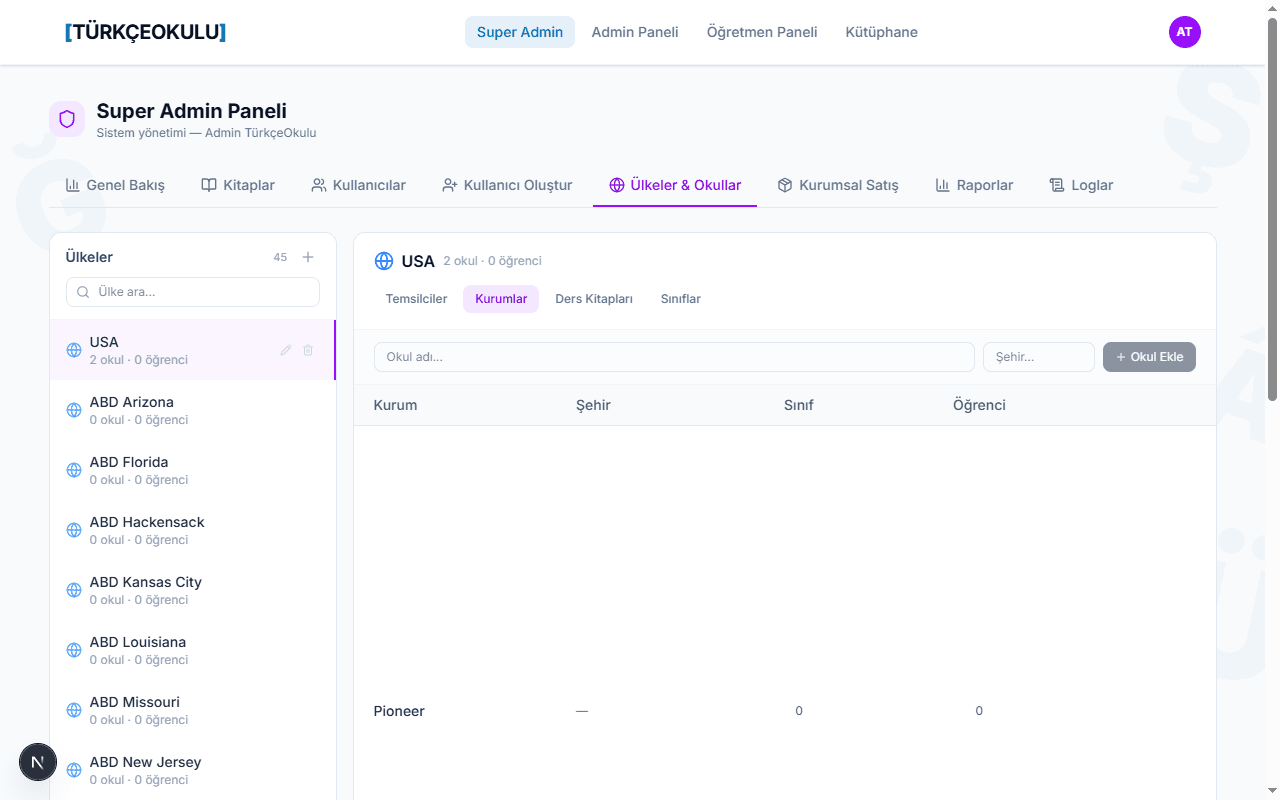Select ABD Kansas City in the countries list
The image size is (1280, 800).
point(193,590)
